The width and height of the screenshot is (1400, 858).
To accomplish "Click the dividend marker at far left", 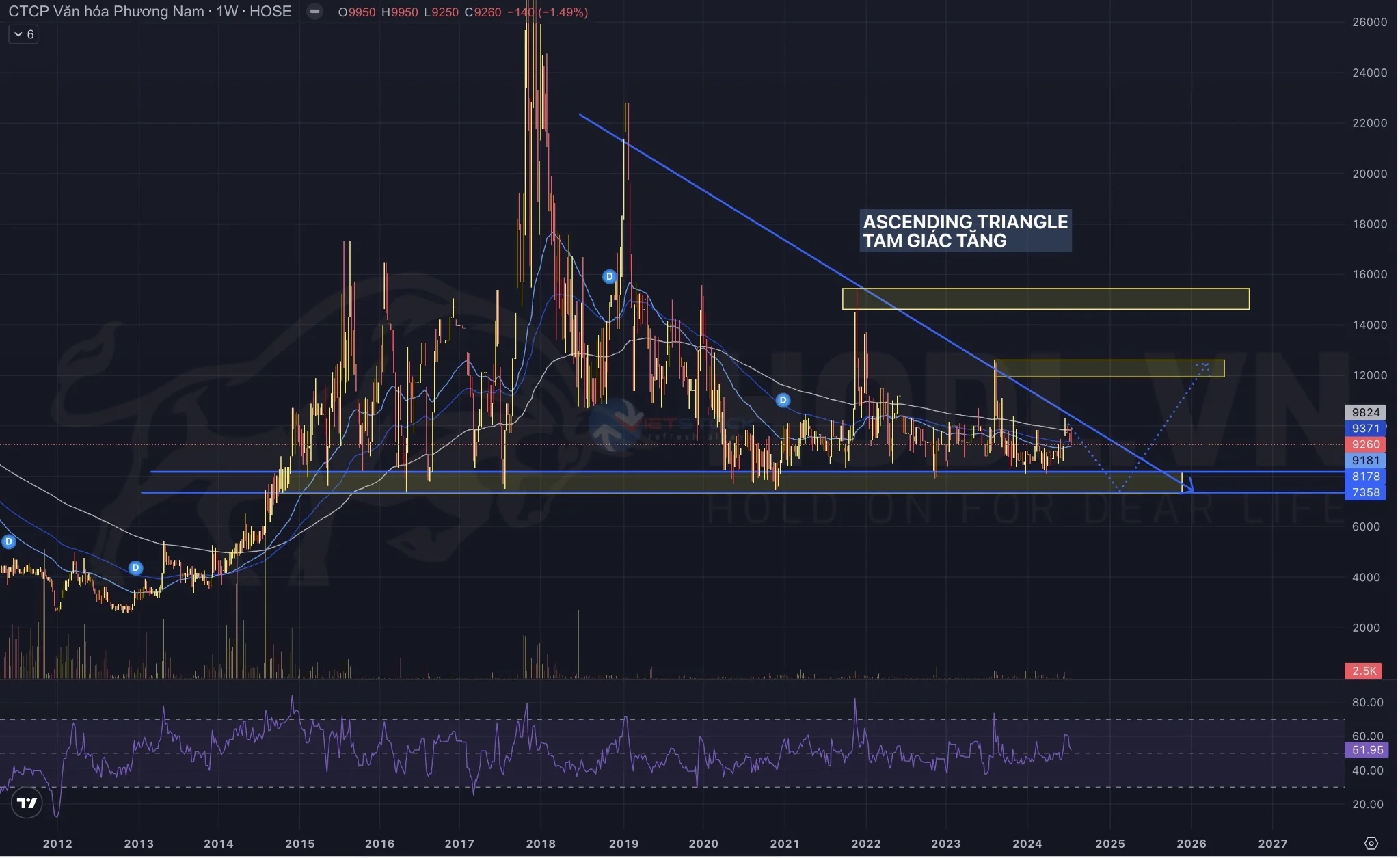I will click(9, 541).
